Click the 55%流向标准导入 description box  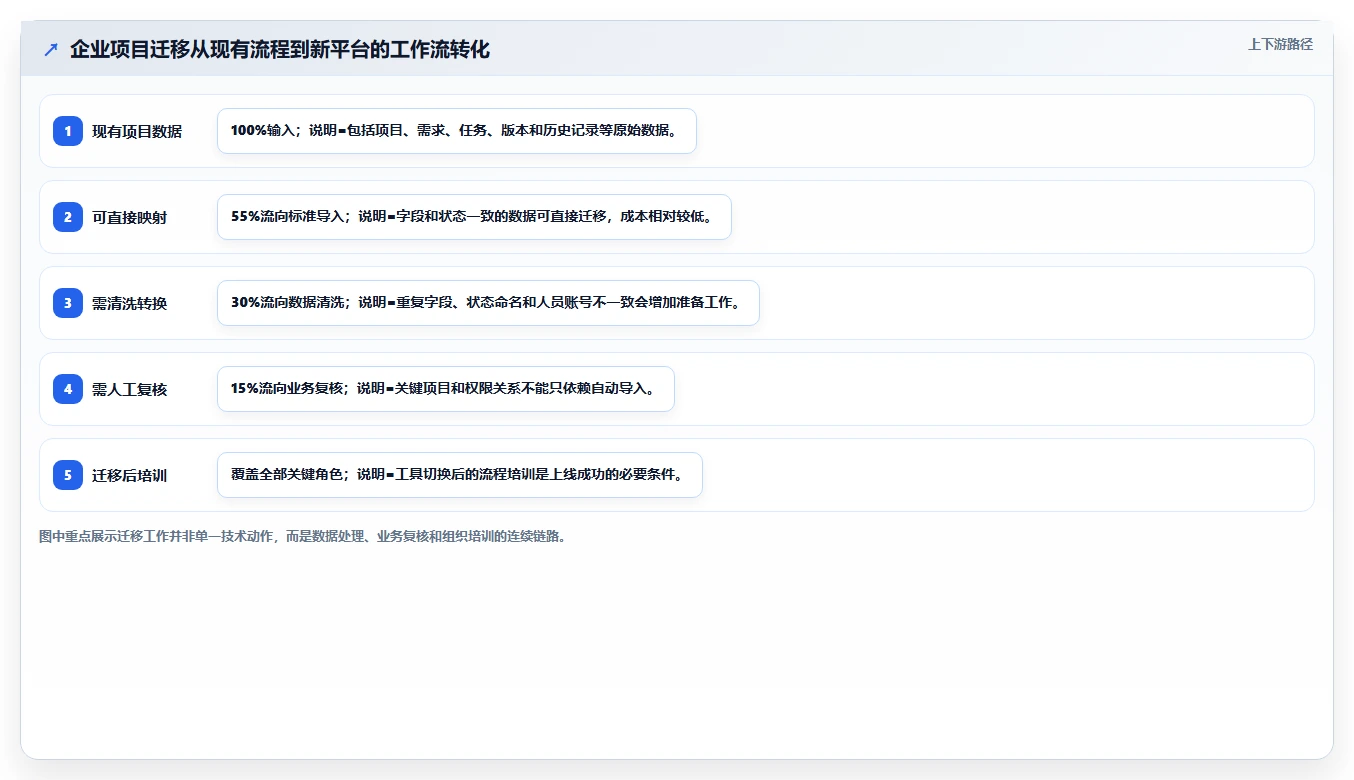(x=474, y=217)
